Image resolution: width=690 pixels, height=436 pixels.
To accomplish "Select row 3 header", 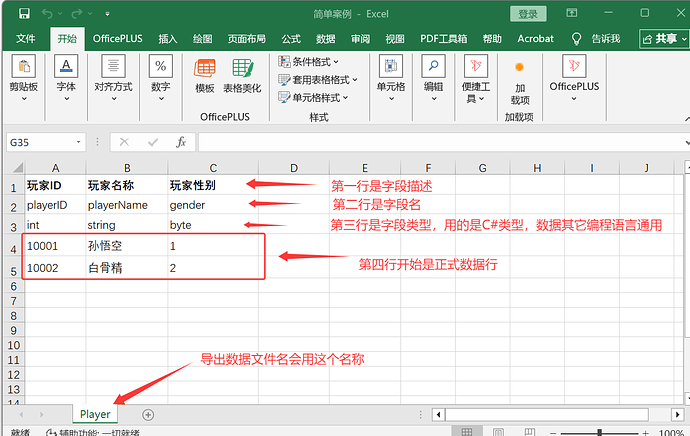I will [x=14, y=226].
